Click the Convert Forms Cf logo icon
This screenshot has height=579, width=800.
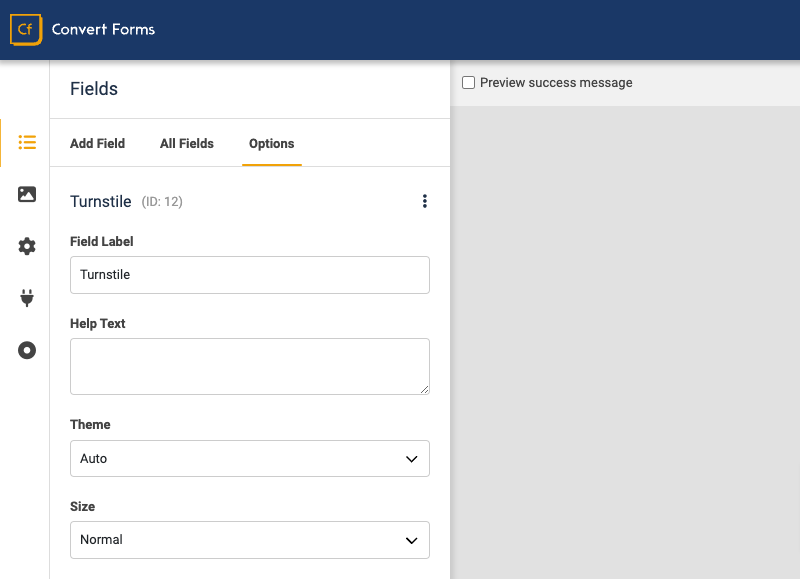[26, 30]
